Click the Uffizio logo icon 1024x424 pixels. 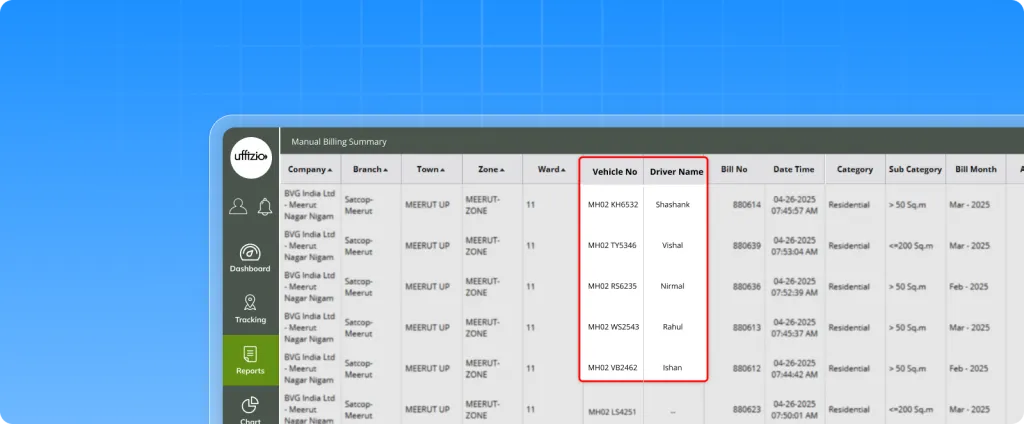[250, 157]
